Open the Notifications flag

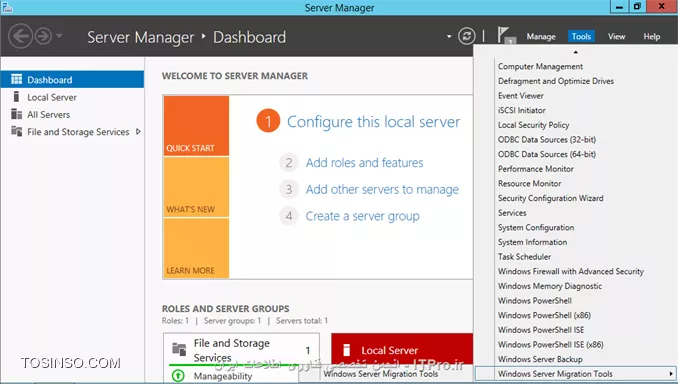coord(505,35)
